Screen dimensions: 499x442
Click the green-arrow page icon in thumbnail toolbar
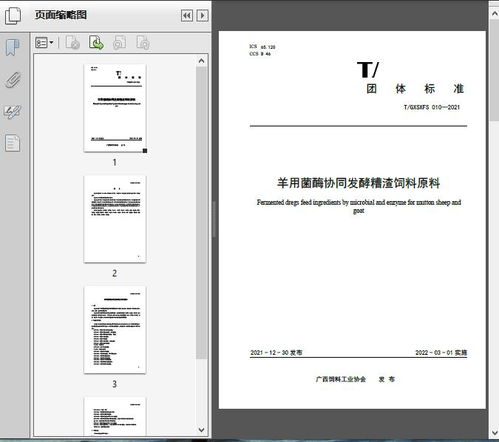pyautogui.click(x=96, y=43)
